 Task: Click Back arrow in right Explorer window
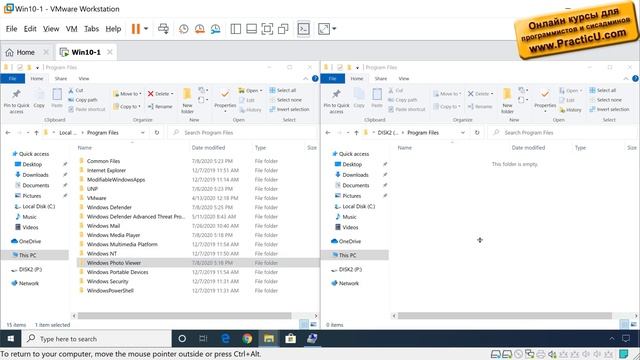click(328, 133)
